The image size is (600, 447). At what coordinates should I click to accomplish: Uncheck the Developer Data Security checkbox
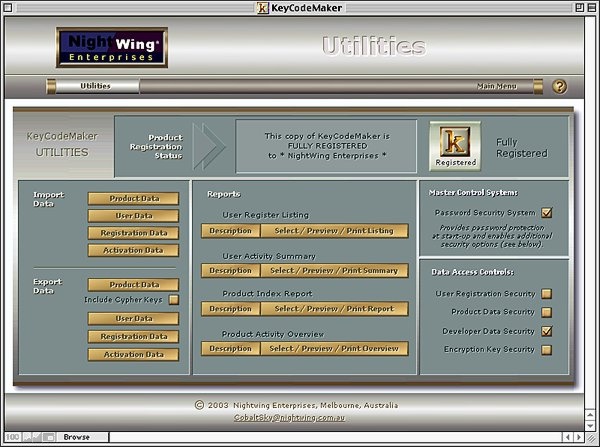coord(546,331)
